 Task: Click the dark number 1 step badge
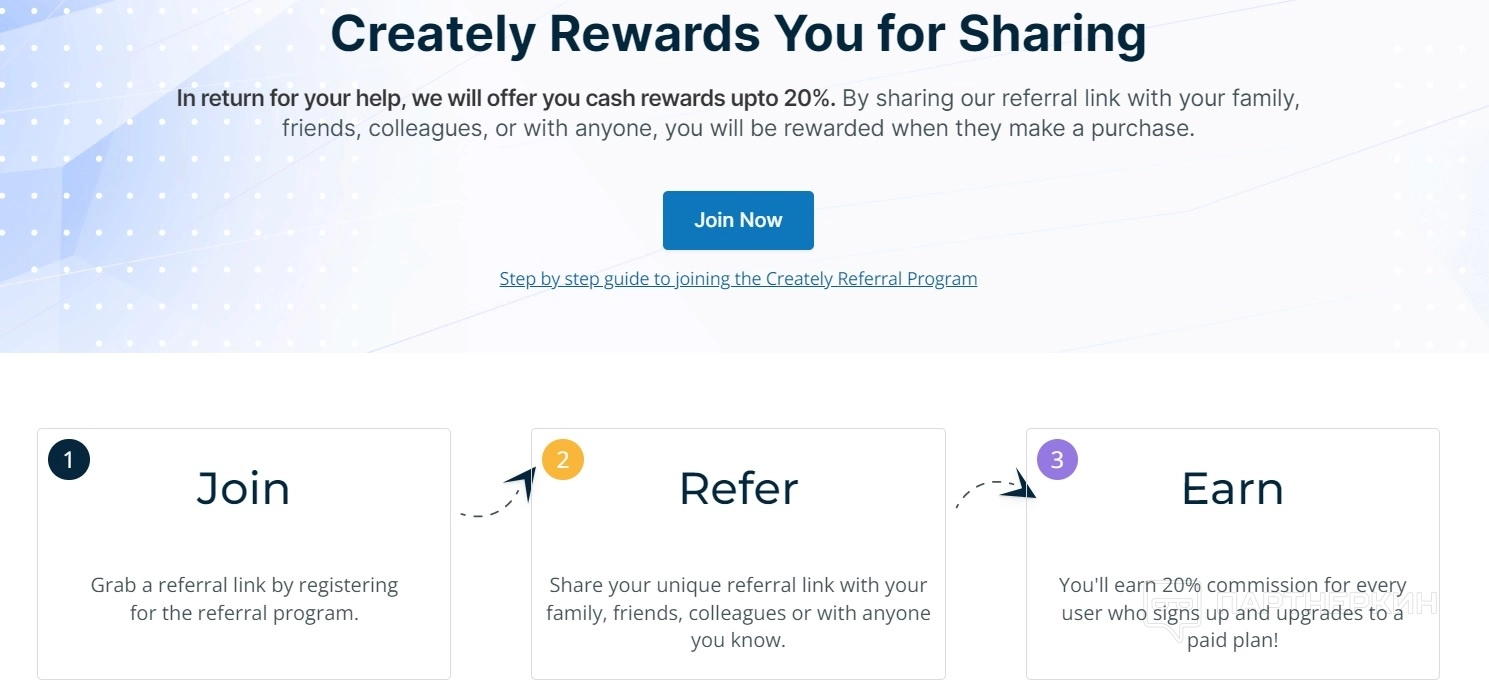69,460
